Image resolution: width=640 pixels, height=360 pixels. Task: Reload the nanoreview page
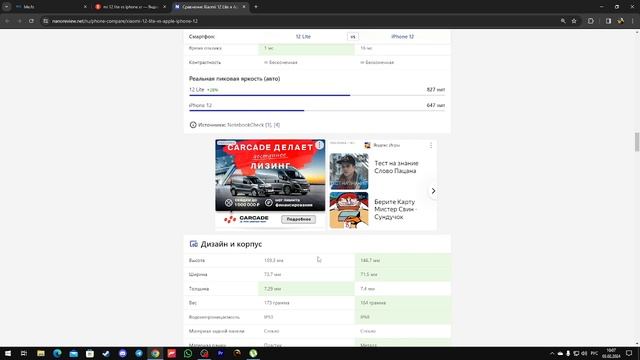click(x=31, y=21)
